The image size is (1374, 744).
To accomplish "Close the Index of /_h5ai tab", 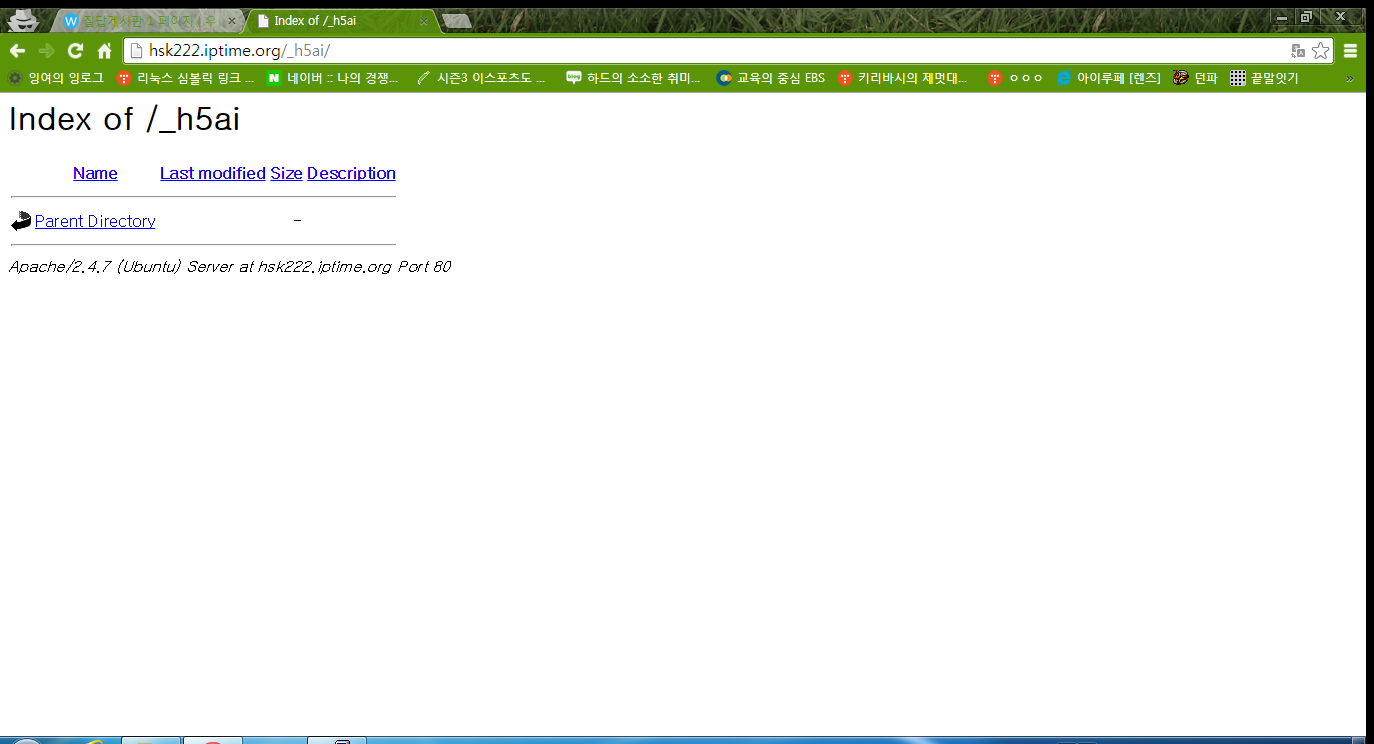I will point(423,21).
